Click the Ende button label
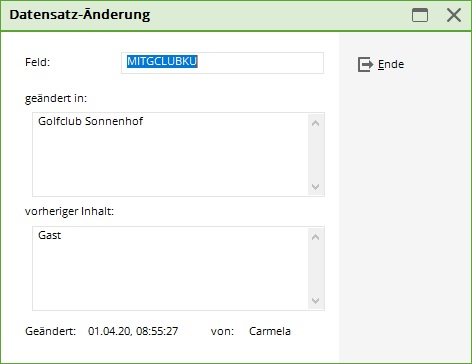This screenshot has height=364, width=472. (x=391, y=64)
